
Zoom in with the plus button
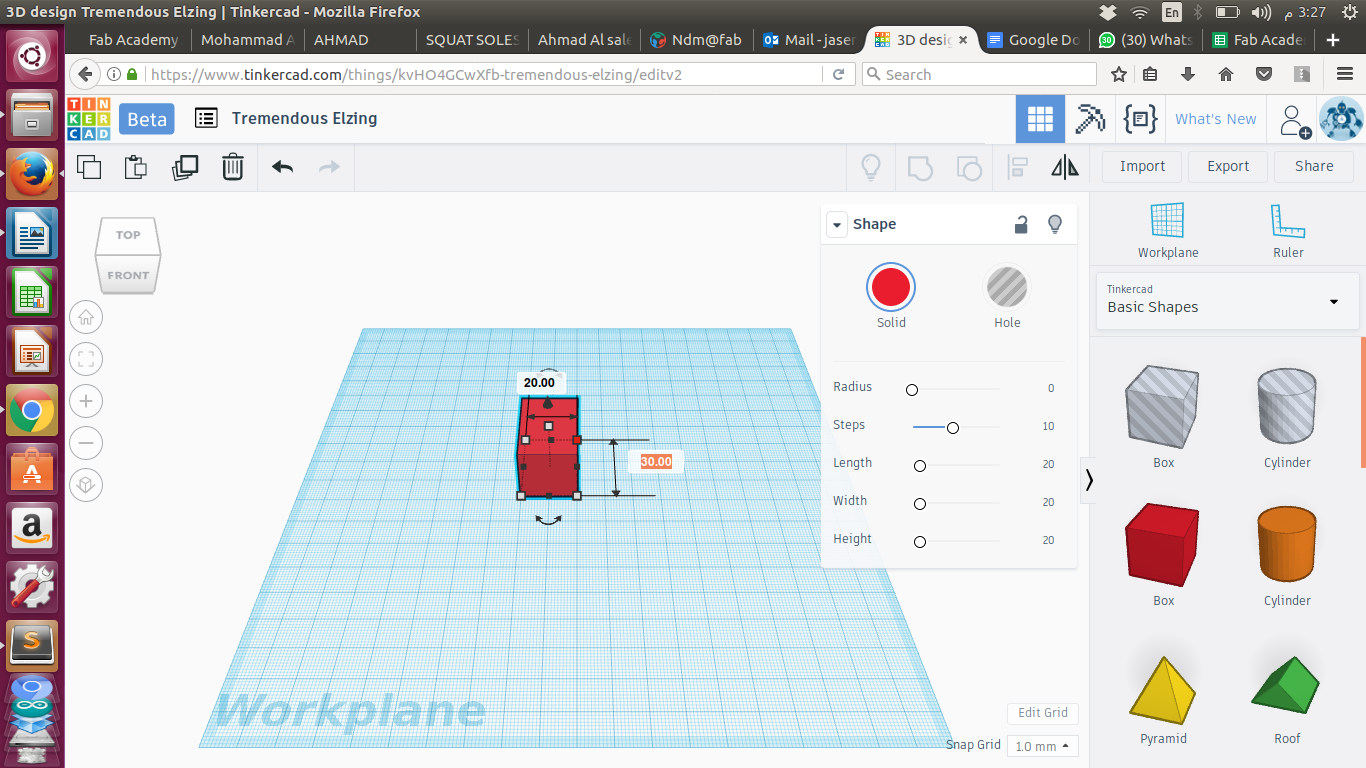pos(87,402)
